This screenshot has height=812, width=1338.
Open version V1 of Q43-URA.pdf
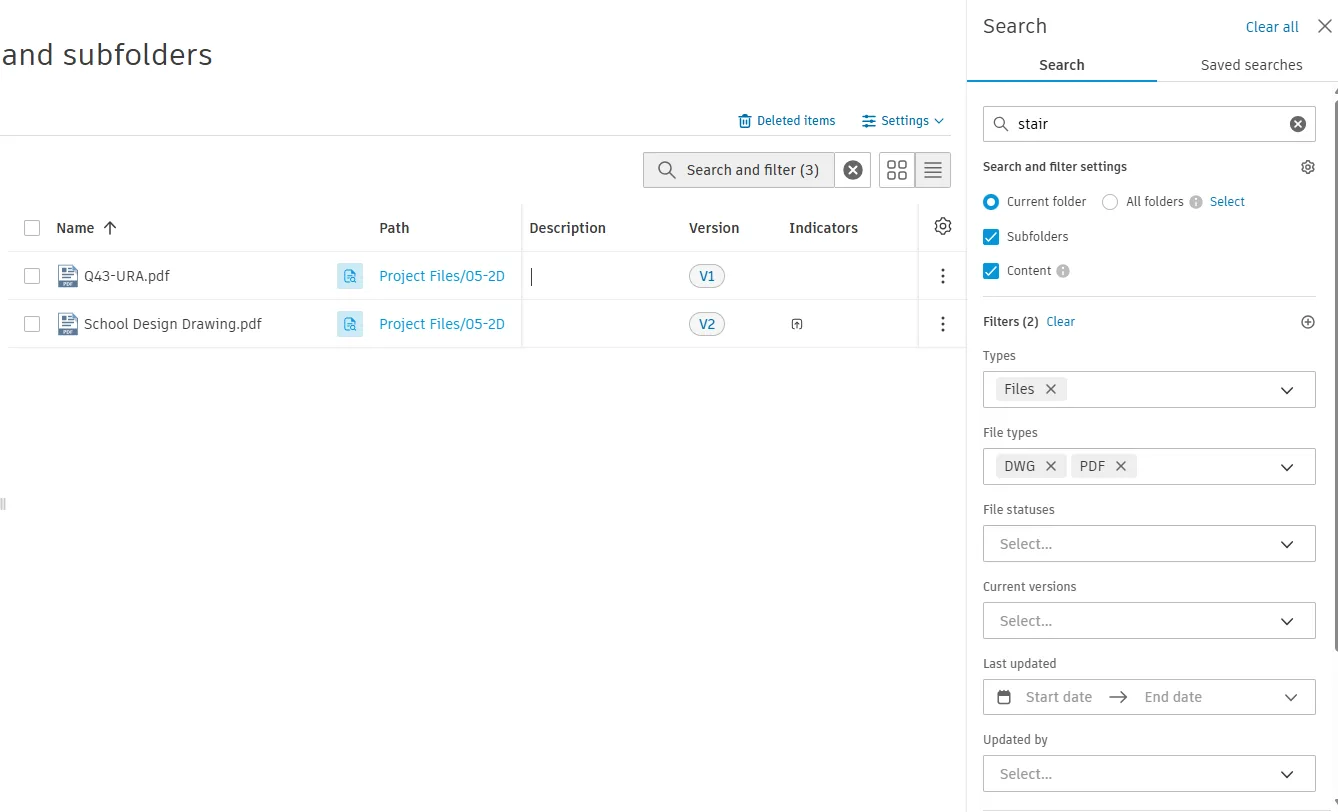(x=707, y=276)
